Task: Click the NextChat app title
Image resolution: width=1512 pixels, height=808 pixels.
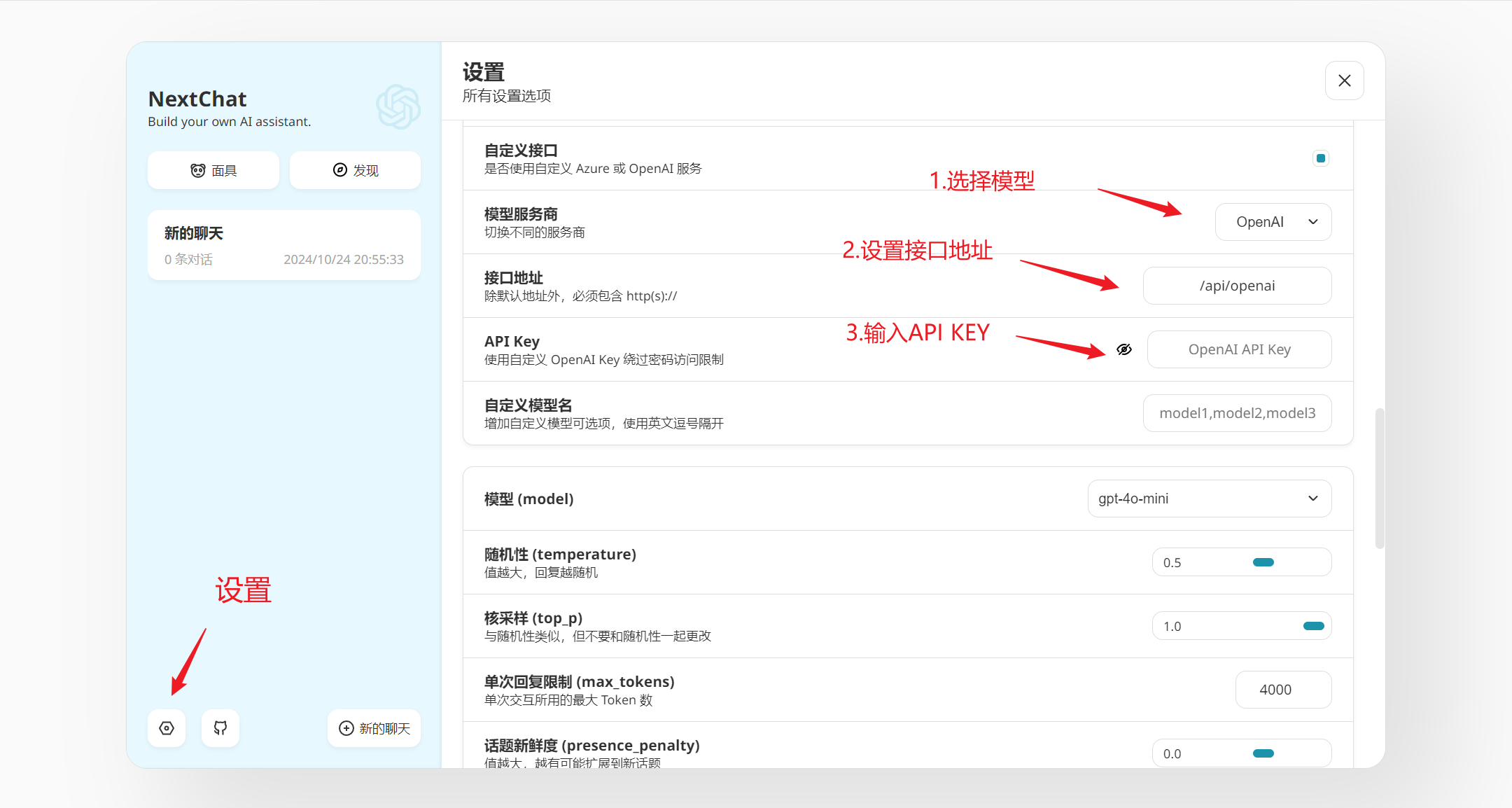Action: (x=197, y=99)
